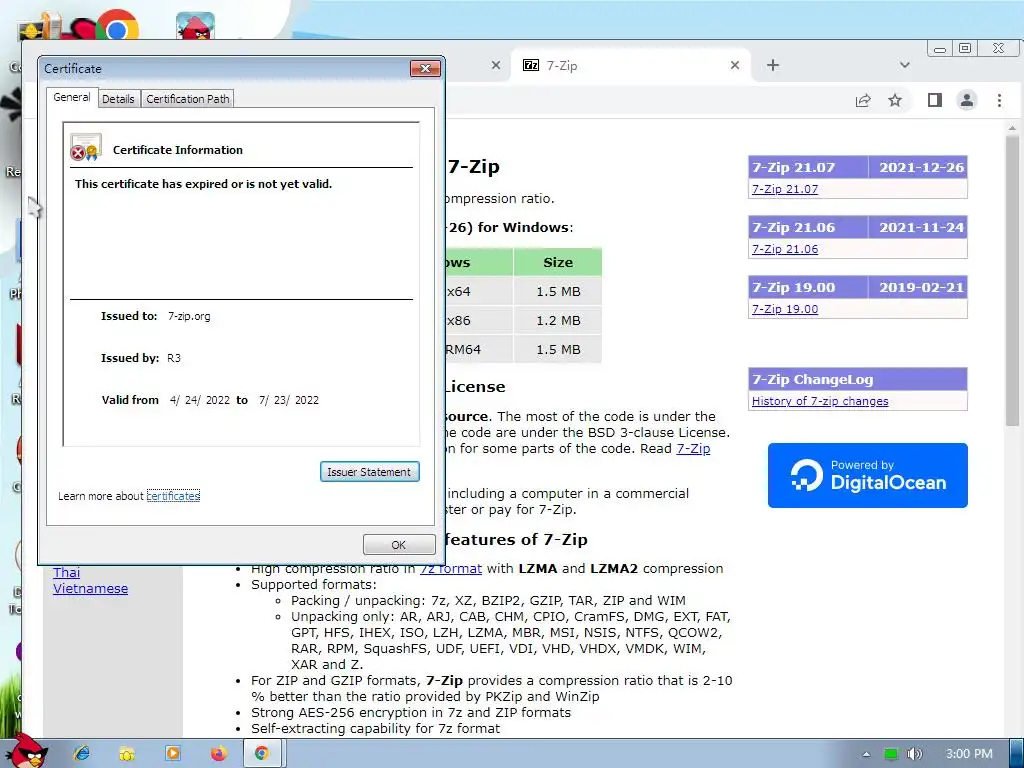
Task: Click the Chrome desktop shortcut icon
Action: pyautogui.click(x=118, y=26)
